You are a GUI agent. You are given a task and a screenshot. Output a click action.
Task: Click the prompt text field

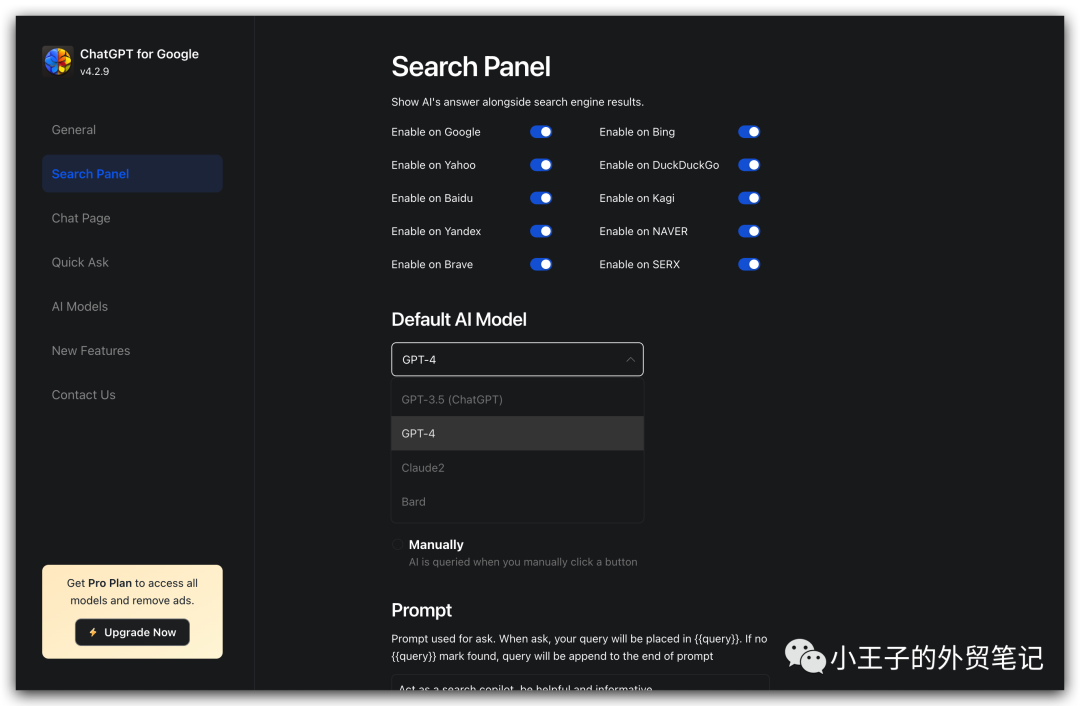pyautogui.click(x=580, y=683)
